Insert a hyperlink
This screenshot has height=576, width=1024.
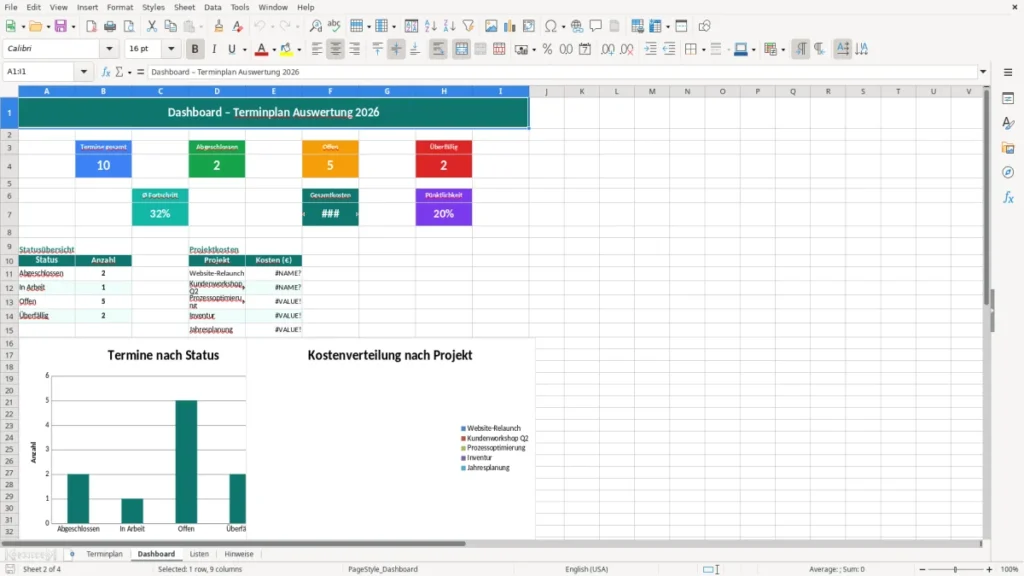[x=577, y=26]
